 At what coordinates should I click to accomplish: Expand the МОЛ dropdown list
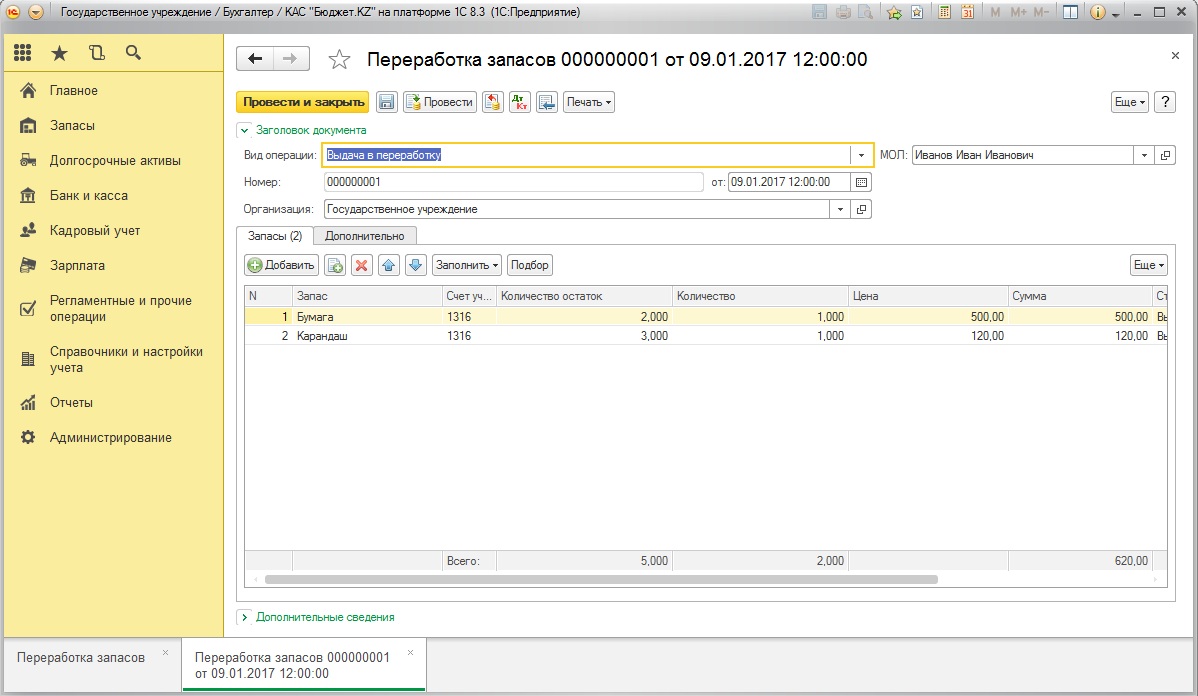[1144, 155]
